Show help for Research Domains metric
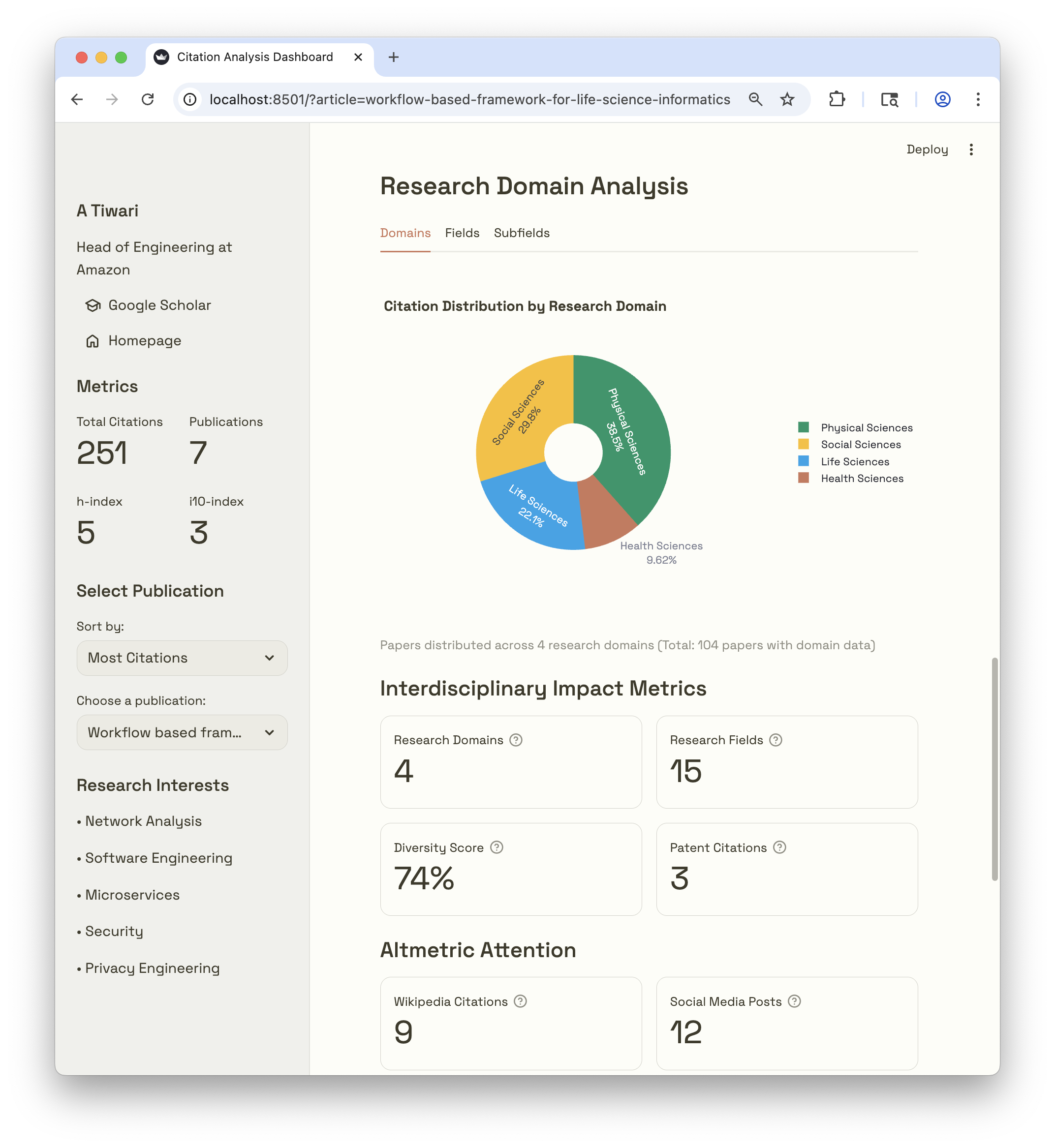The width and height of the screenshot is (1055, 1148). (x=516, y=740)
